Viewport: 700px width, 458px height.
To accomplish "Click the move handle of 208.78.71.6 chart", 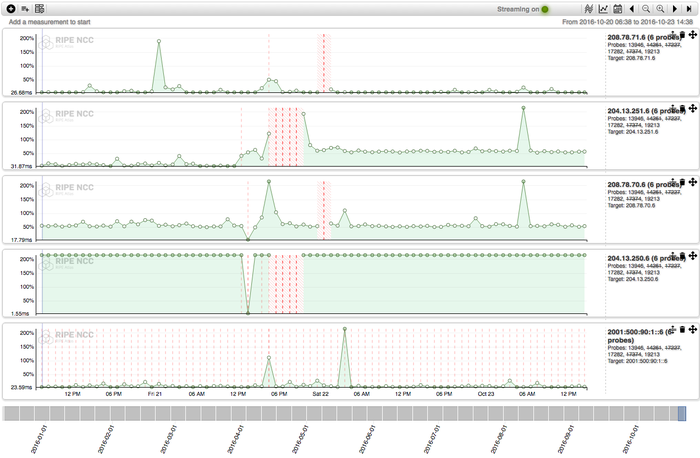I will (x=692, y=34).
